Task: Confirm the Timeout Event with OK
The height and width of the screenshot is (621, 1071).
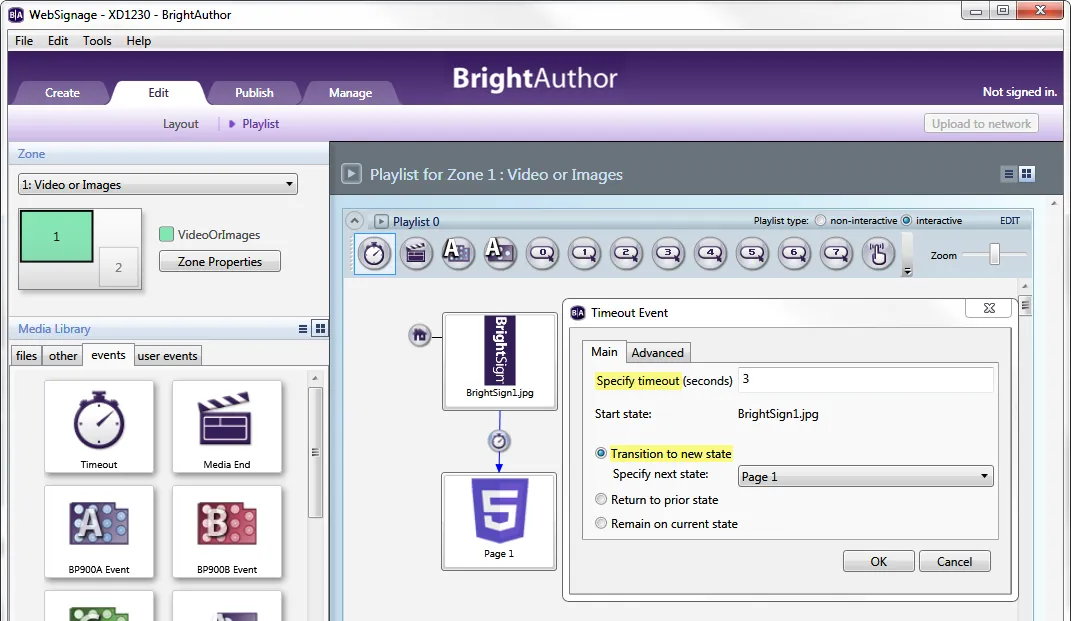Action: (x=878, y=562)
